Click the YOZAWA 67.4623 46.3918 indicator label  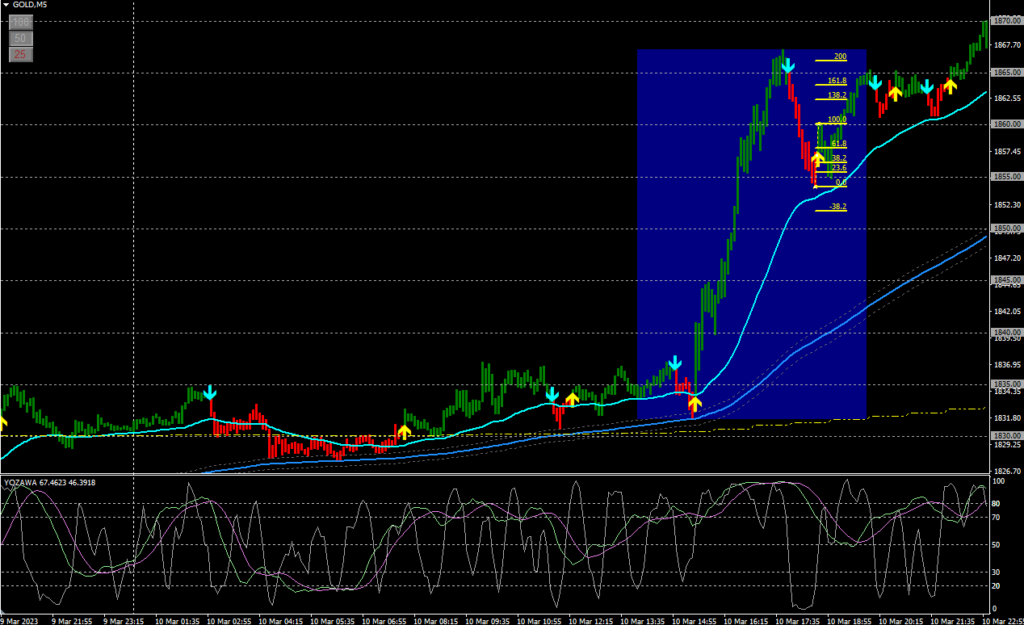pyautogui.click(x=50, y=483)
